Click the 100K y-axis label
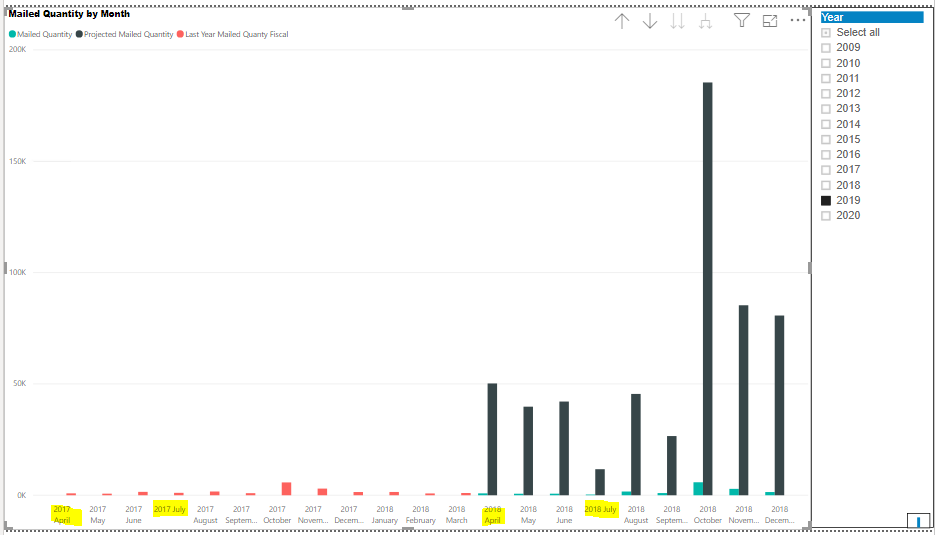 tap(18, 273)
